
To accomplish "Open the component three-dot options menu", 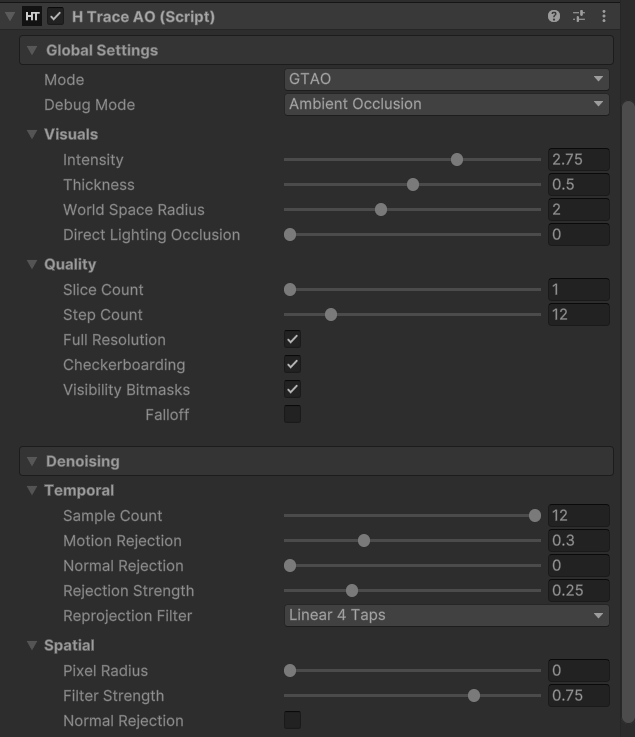I will [604, 17].
